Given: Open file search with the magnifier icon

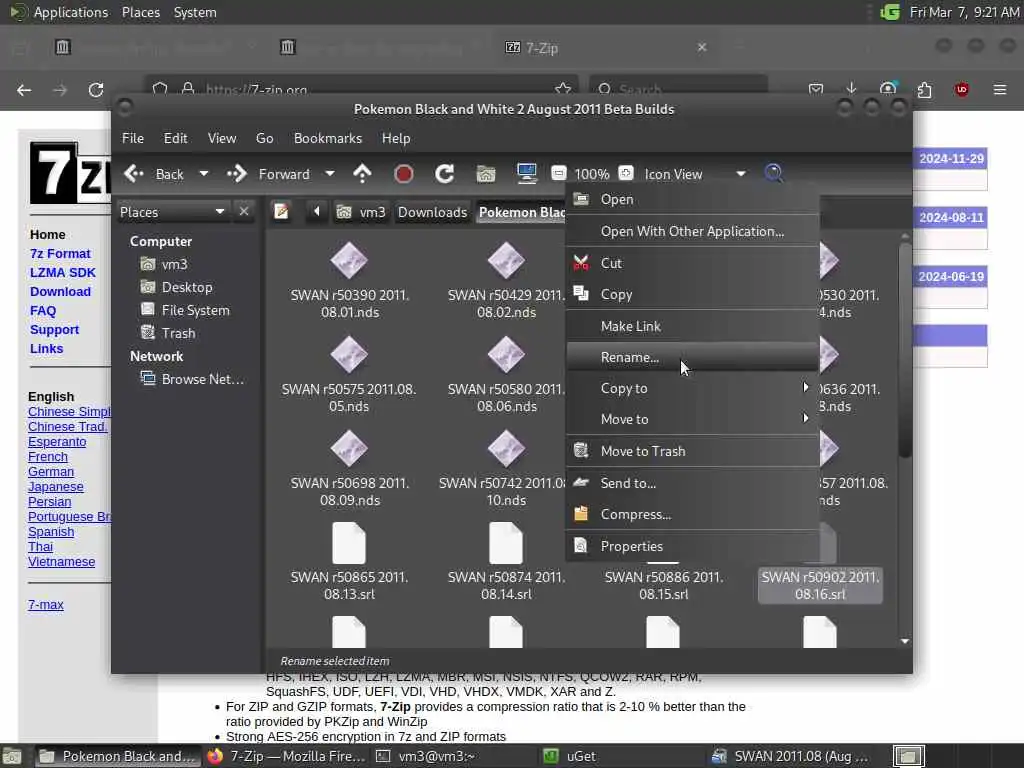Looking at the screenshot, I should click(x=773, y=174).
